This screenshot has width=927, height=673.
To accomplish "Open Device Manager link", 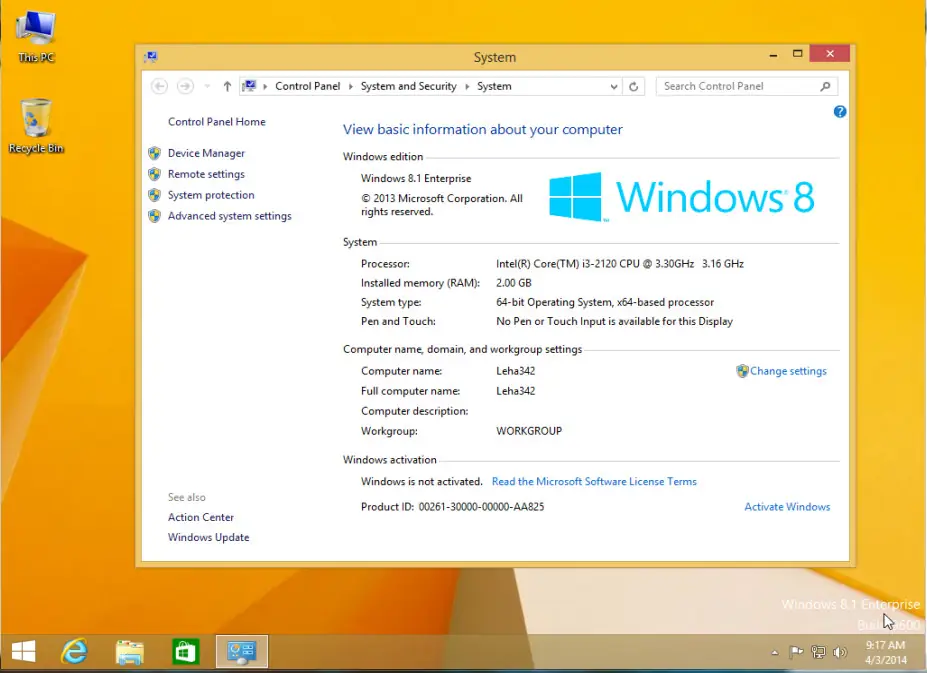I will [206, 153].
